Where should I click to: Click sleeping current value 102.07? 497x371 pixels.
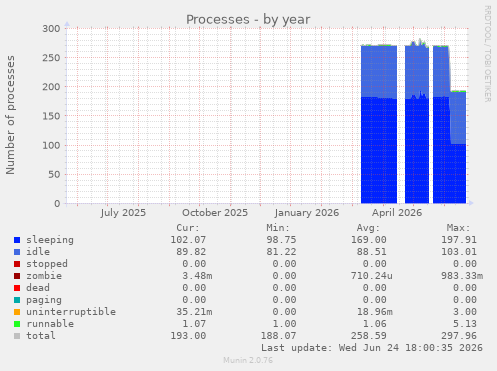(188, 240)
